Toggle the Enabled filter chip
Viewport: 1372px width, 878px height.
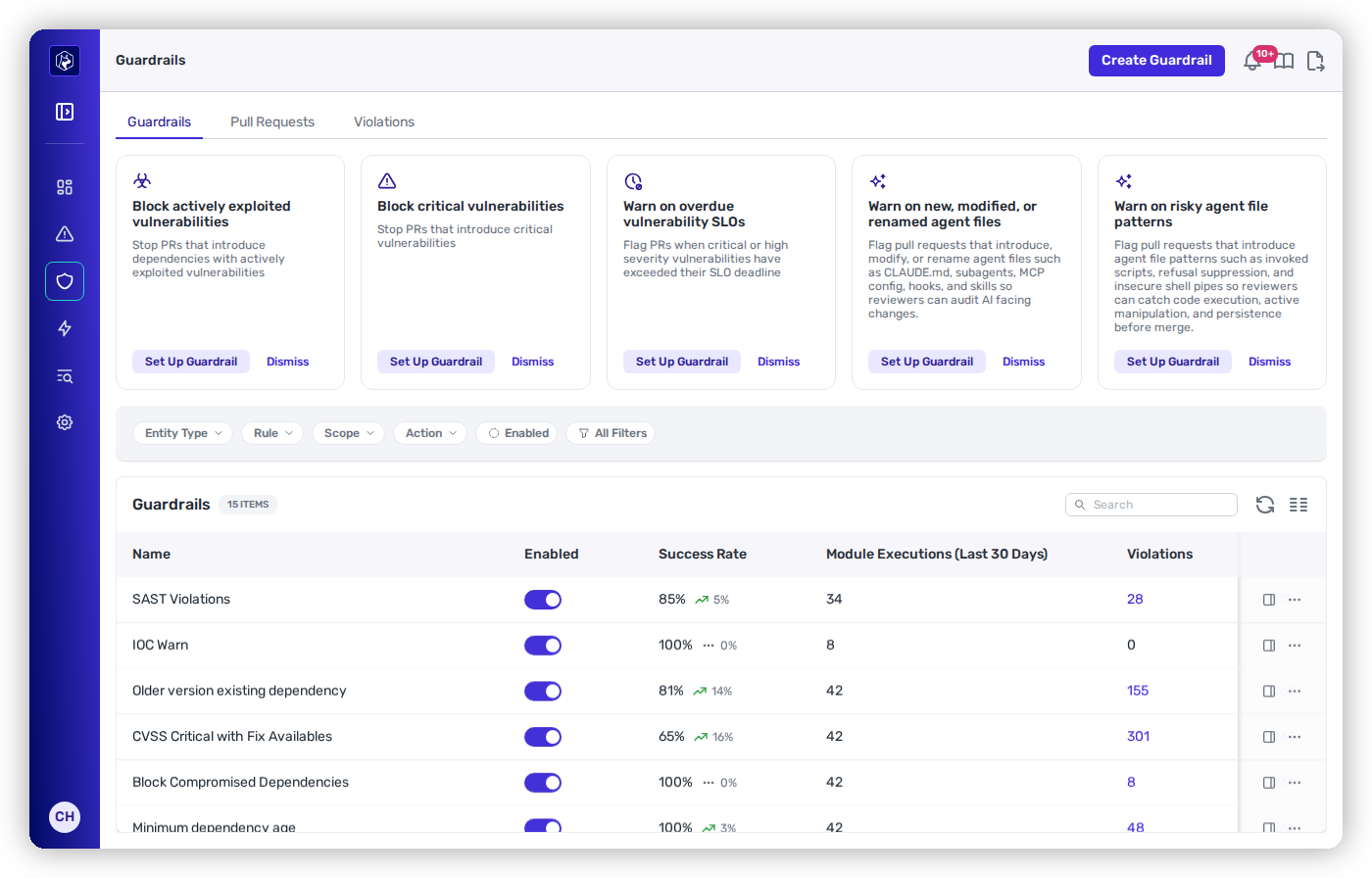coord(516,433)
